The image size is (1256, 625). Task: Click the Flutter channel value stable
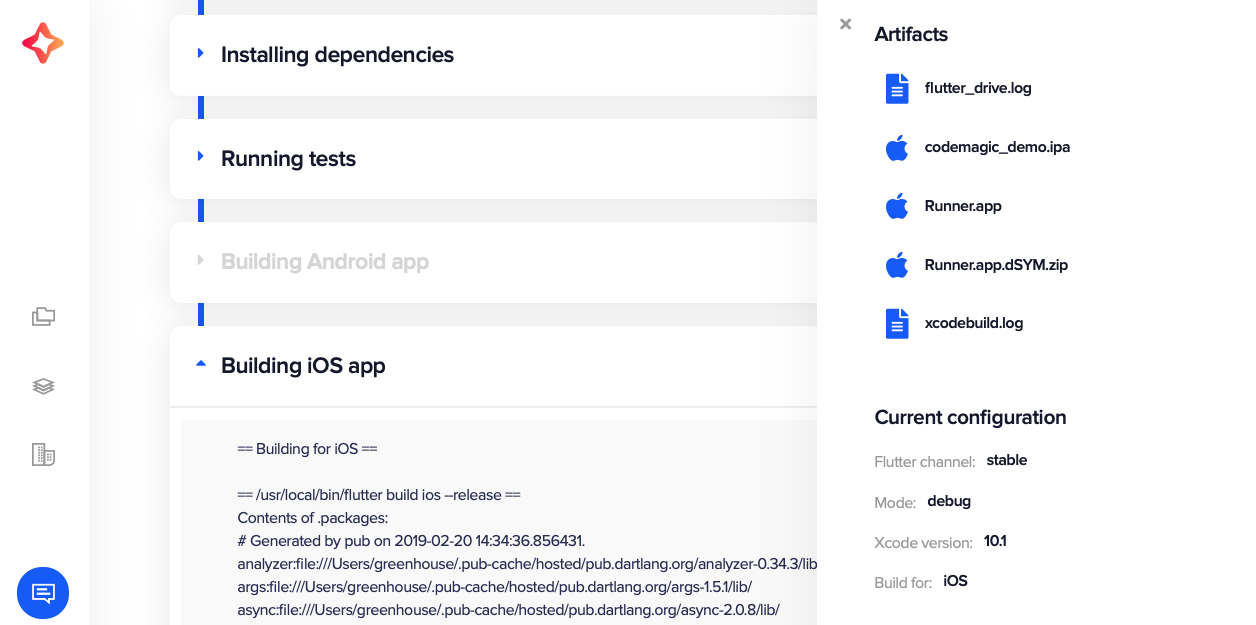(1007, 461)
